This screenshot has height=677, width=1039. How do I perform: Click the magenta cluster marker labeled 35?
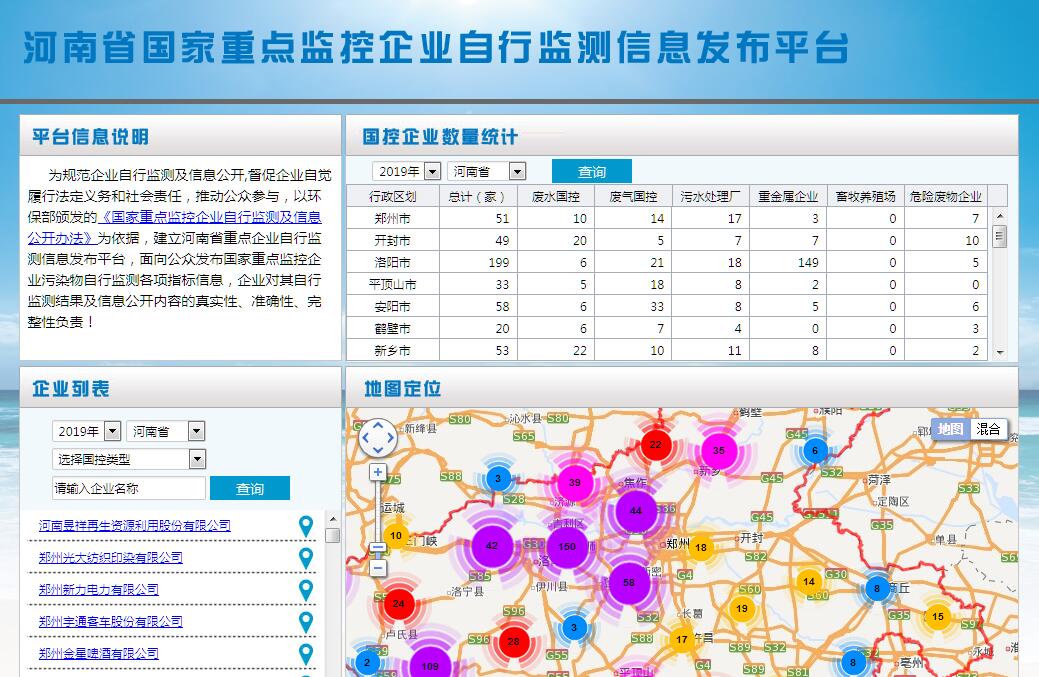click(718, 450)
